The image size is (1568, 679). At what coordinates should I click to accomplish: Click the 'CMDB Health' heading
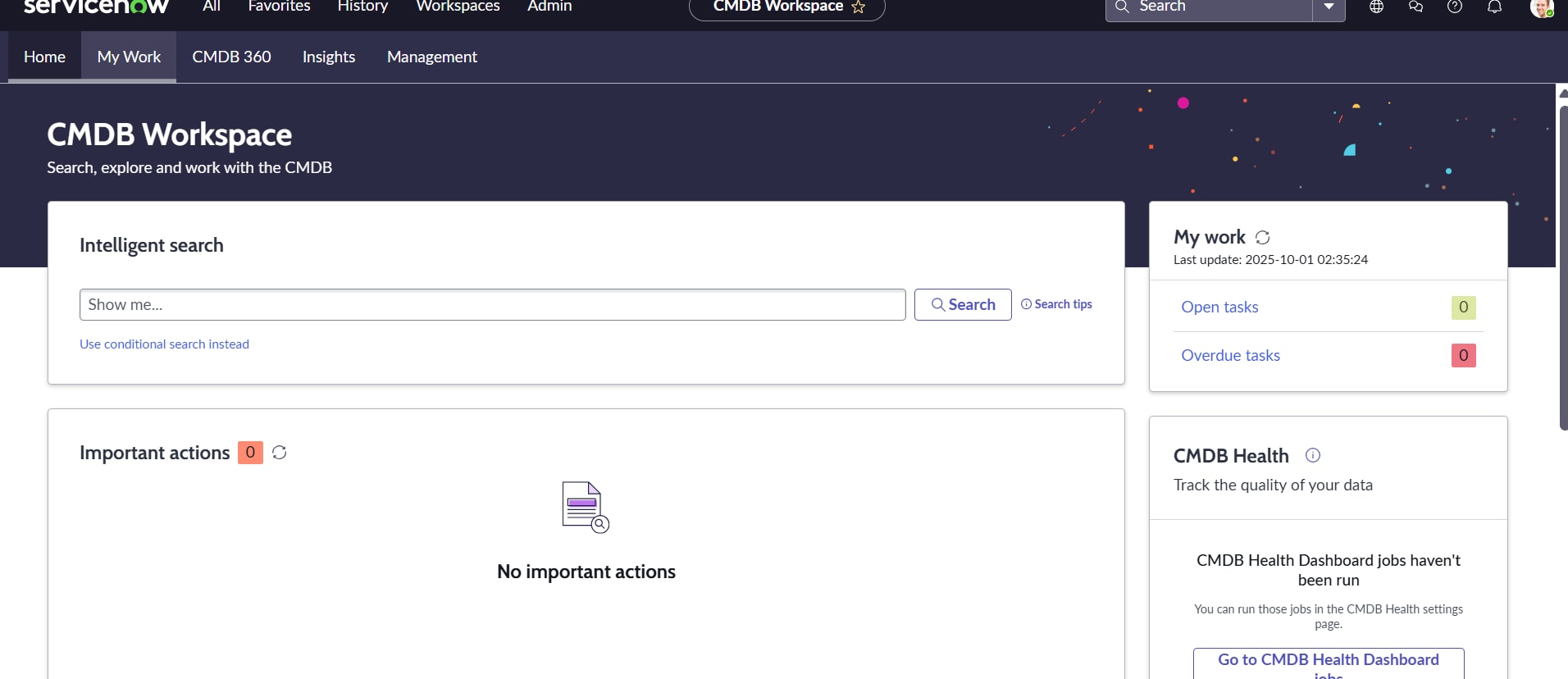(x=1231, y=456)
